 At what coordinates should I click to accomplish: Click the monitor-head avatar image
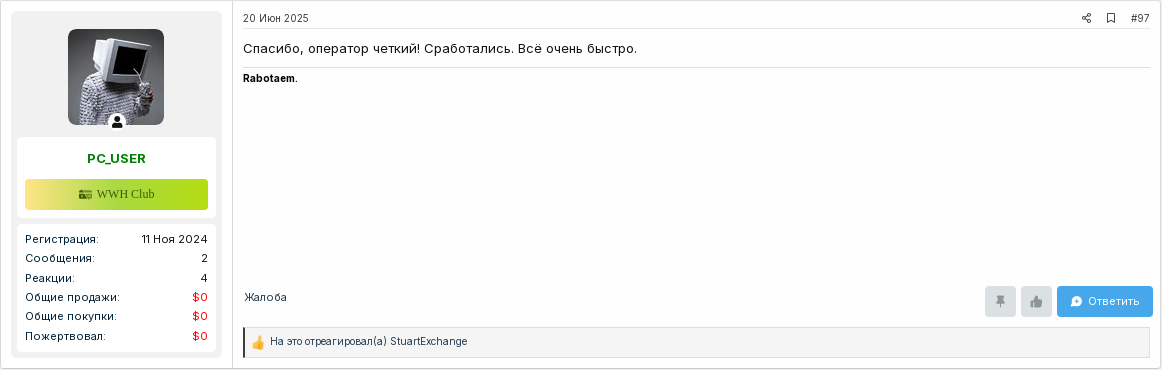point(116,77)
